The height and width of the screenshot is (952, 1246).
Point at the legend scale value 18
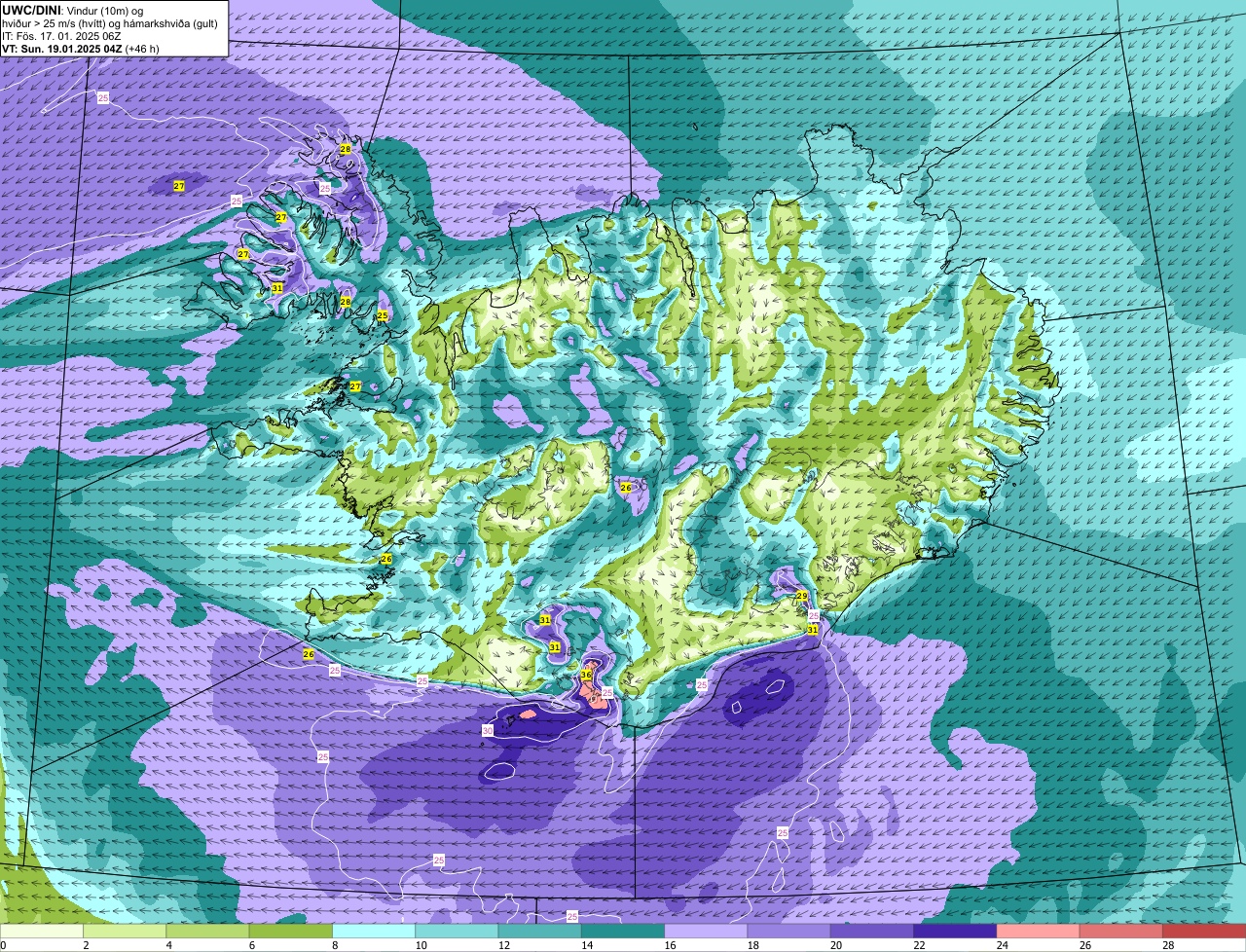pos(752,945)
